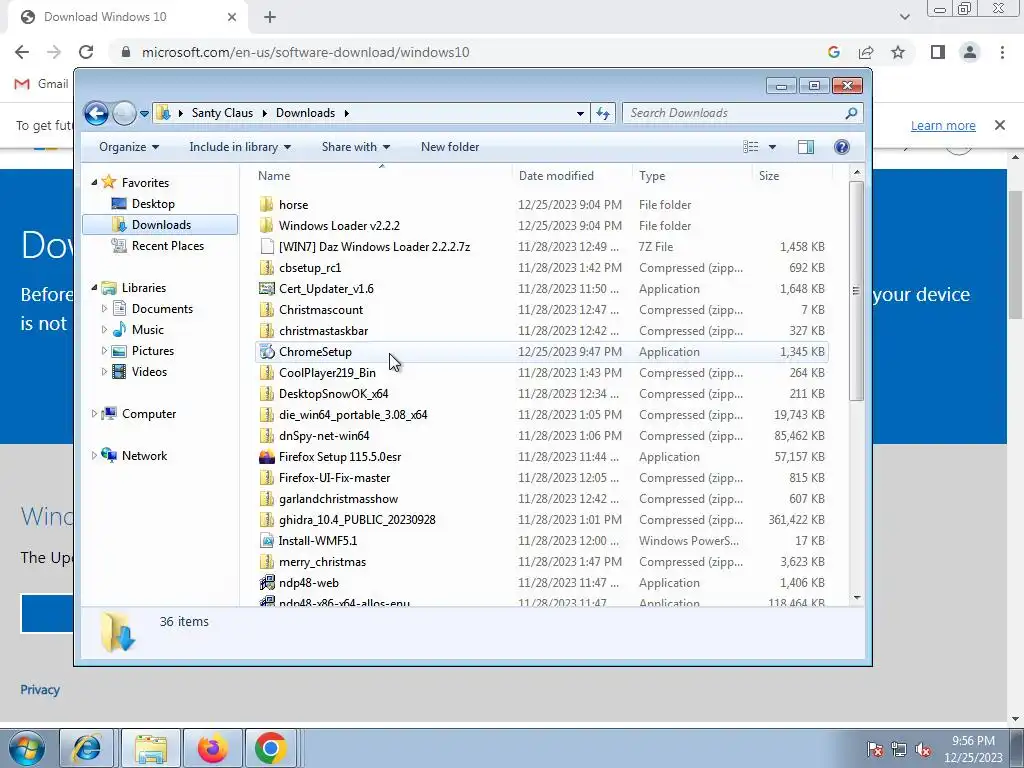Select Desktop under Favorites
This screenshot has height=768, width=1024.
[153, 204]
